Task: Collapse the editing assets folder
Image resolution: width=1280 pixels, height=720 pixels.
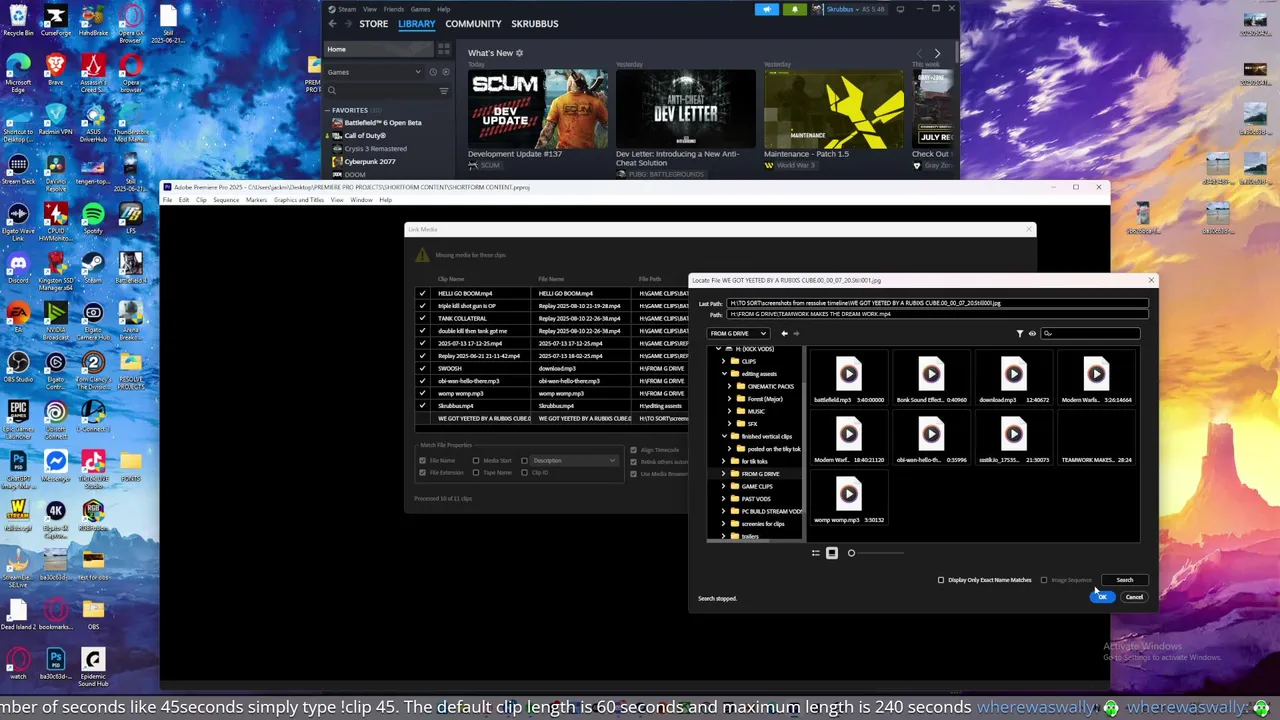Action: 724,374
